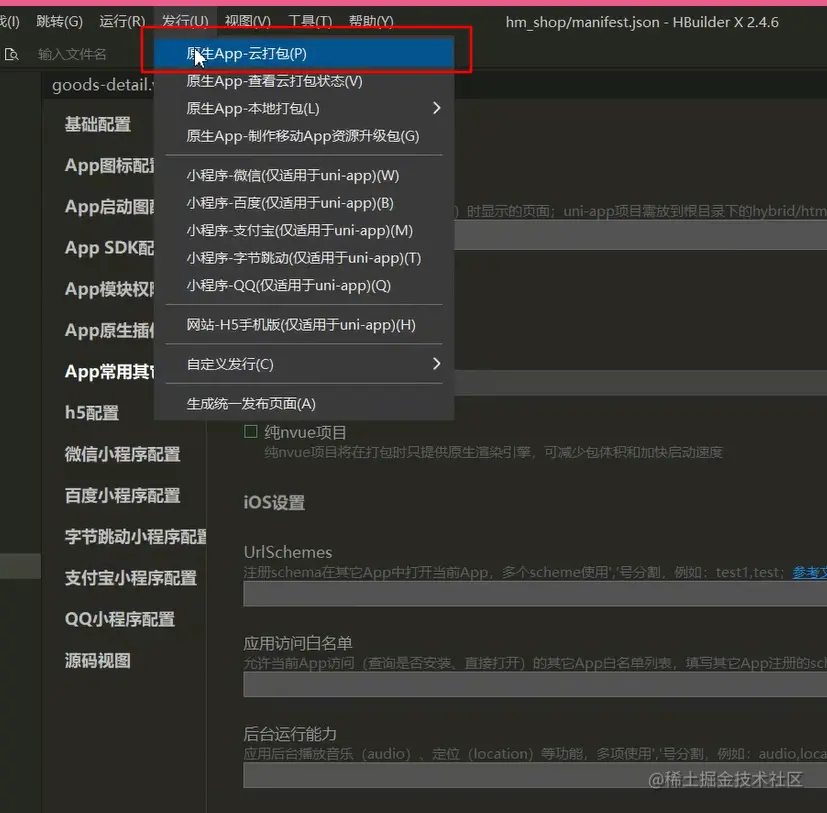The image size is (827, 813).
Task: Select 小程序-支付宝(仅适用于uni-app)(M)
Action: pyautogui.click(x=304, y=231)
